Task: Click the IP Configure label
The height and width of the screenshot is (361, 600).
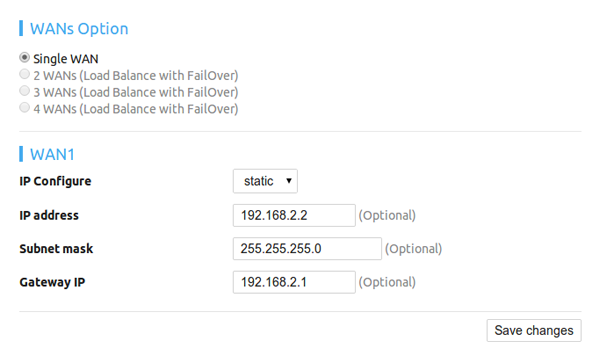Action: click(55, 181)
